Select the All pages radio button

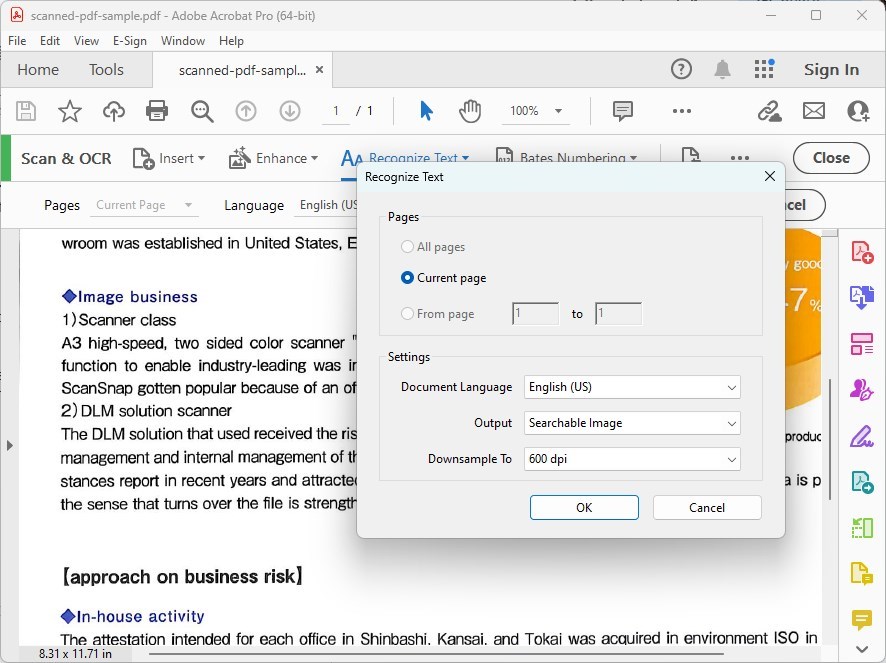click(x=408, y=246)
